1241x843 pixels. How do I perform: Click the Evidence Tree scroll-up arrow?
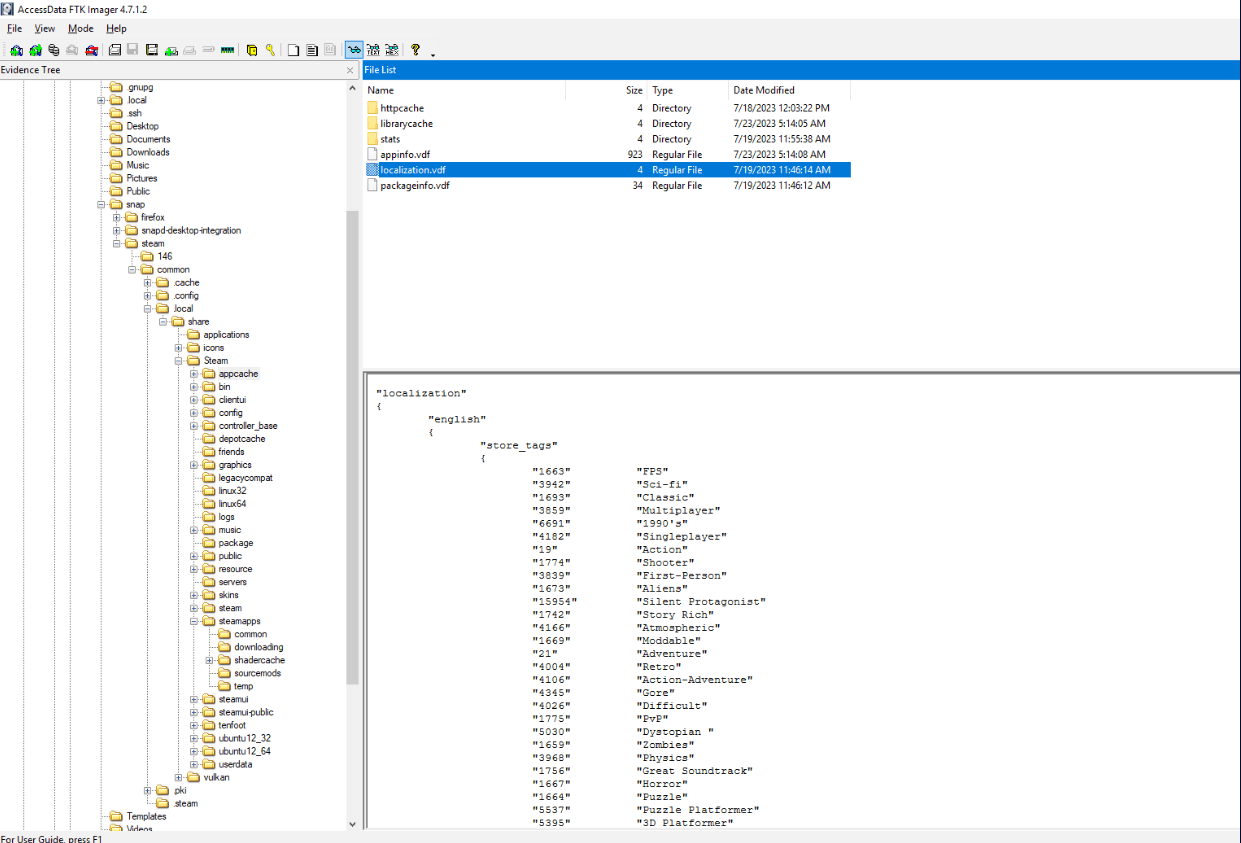pos(352,89)
